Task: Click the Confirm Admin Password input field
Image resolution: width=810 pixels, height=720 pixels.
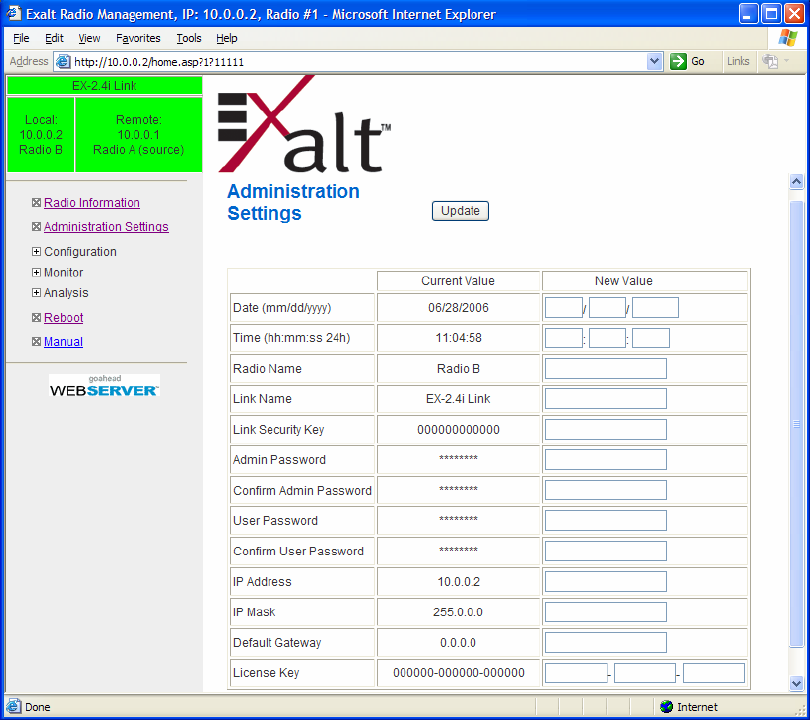Action: pos(605,490)
